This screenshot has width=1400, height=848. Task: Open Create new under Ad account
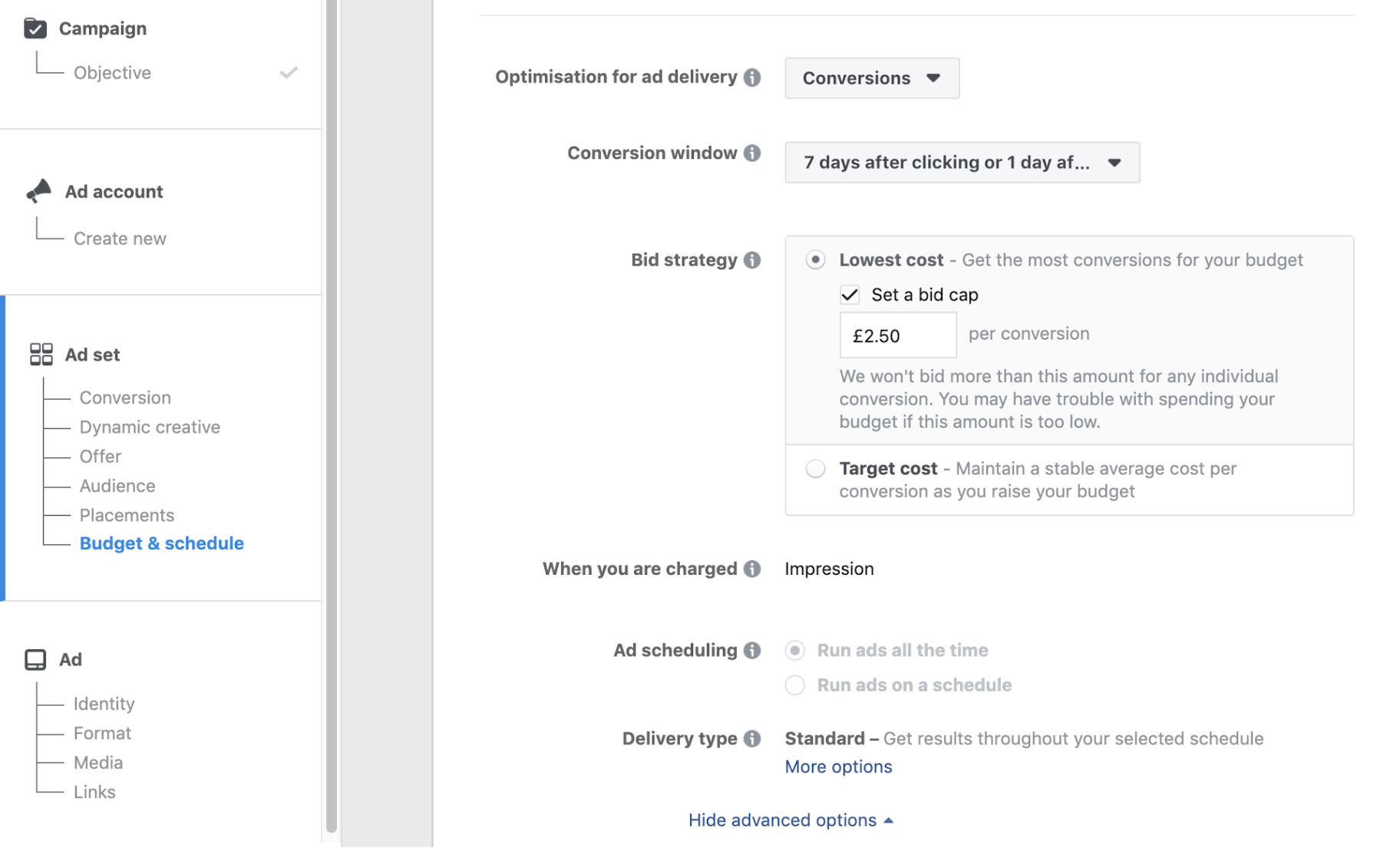point(120,239)
